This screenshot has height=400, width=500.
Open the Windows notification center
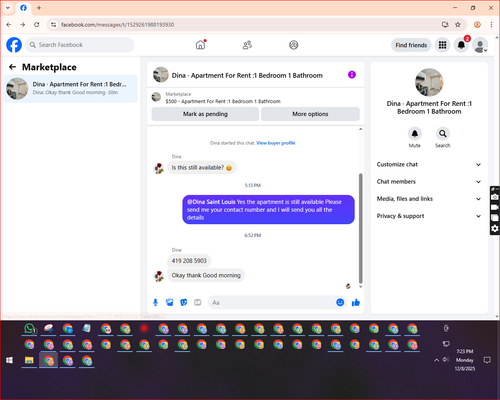487,360
